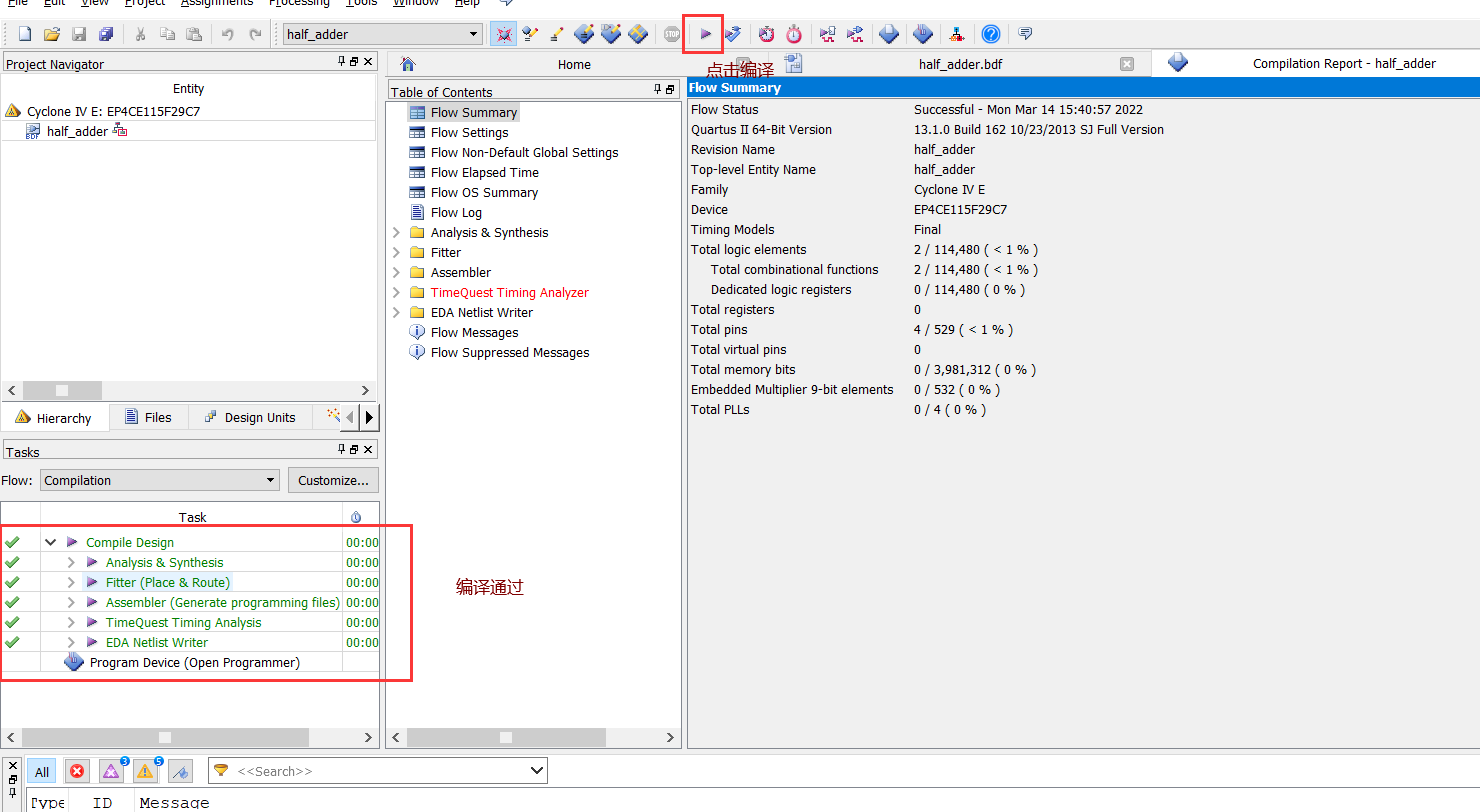The height and width of the screenshot is (812, 1480).
Task: Click the Copy toolbar icon
Action: click(x=167, y=34)
